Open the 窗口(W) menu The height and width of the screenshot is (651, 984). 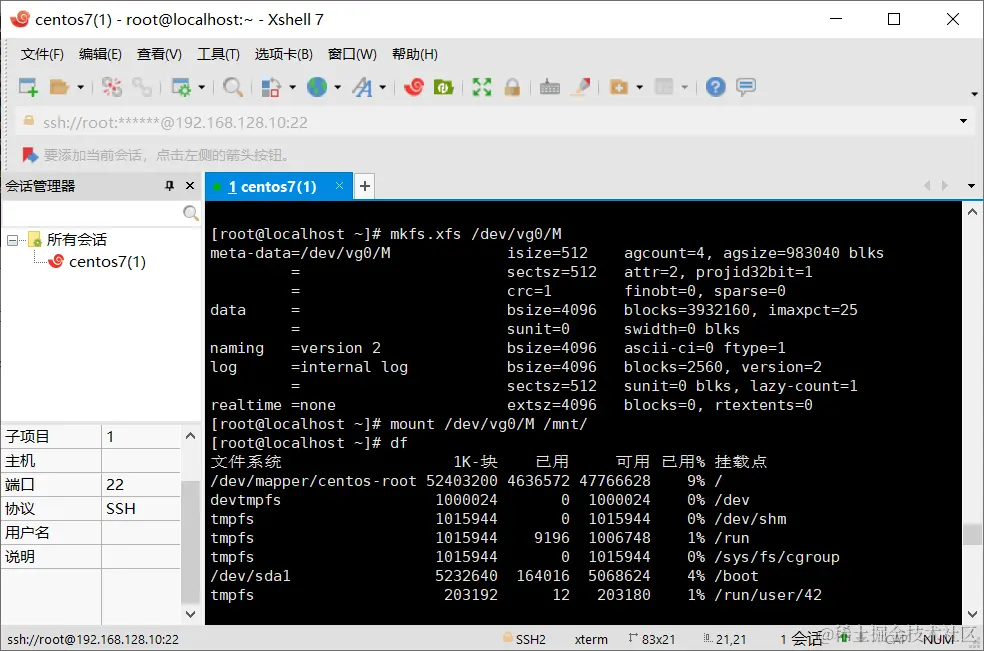pos(352,54)
